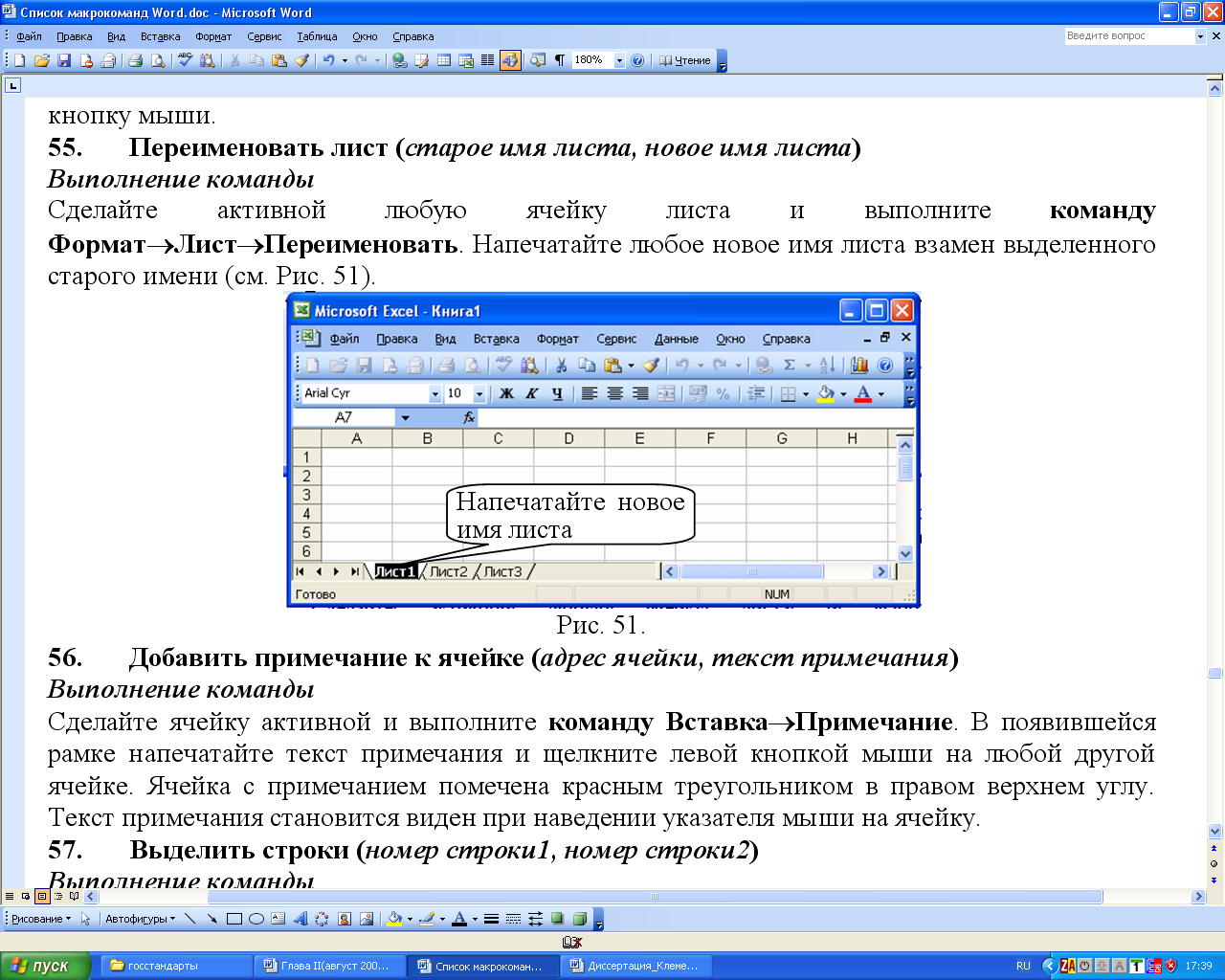Image resolution: width=1225 pixels, height=980 pixels.
Task: Create a new blank document
Action: [19, 60]
